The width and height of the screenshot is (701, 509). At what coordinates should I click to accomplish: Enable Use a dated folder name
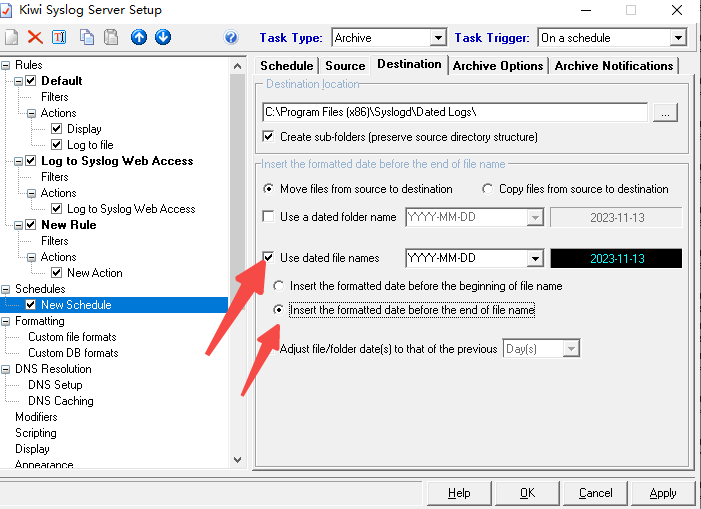pyautogui.click(x=268, y=217)
